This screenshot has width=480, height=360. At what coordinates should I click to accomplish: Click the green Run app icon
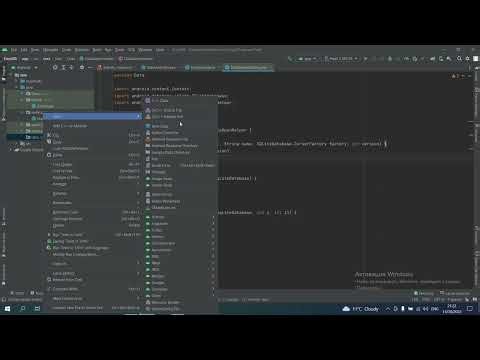click(366, 59)
